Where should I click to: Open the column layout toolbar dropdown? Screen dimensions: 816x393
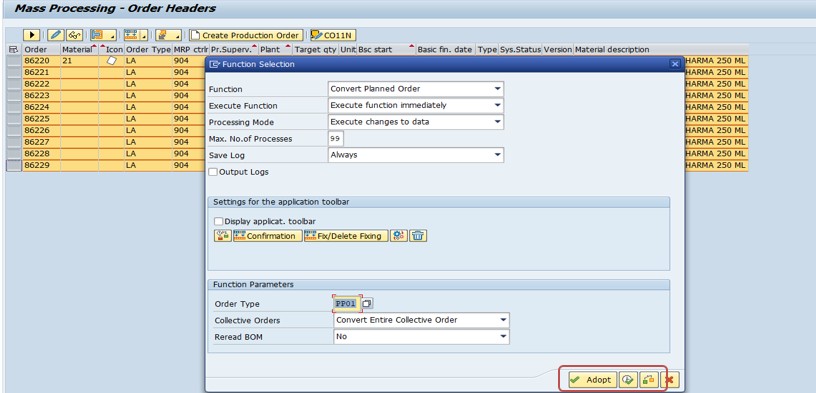coord(136,35)
